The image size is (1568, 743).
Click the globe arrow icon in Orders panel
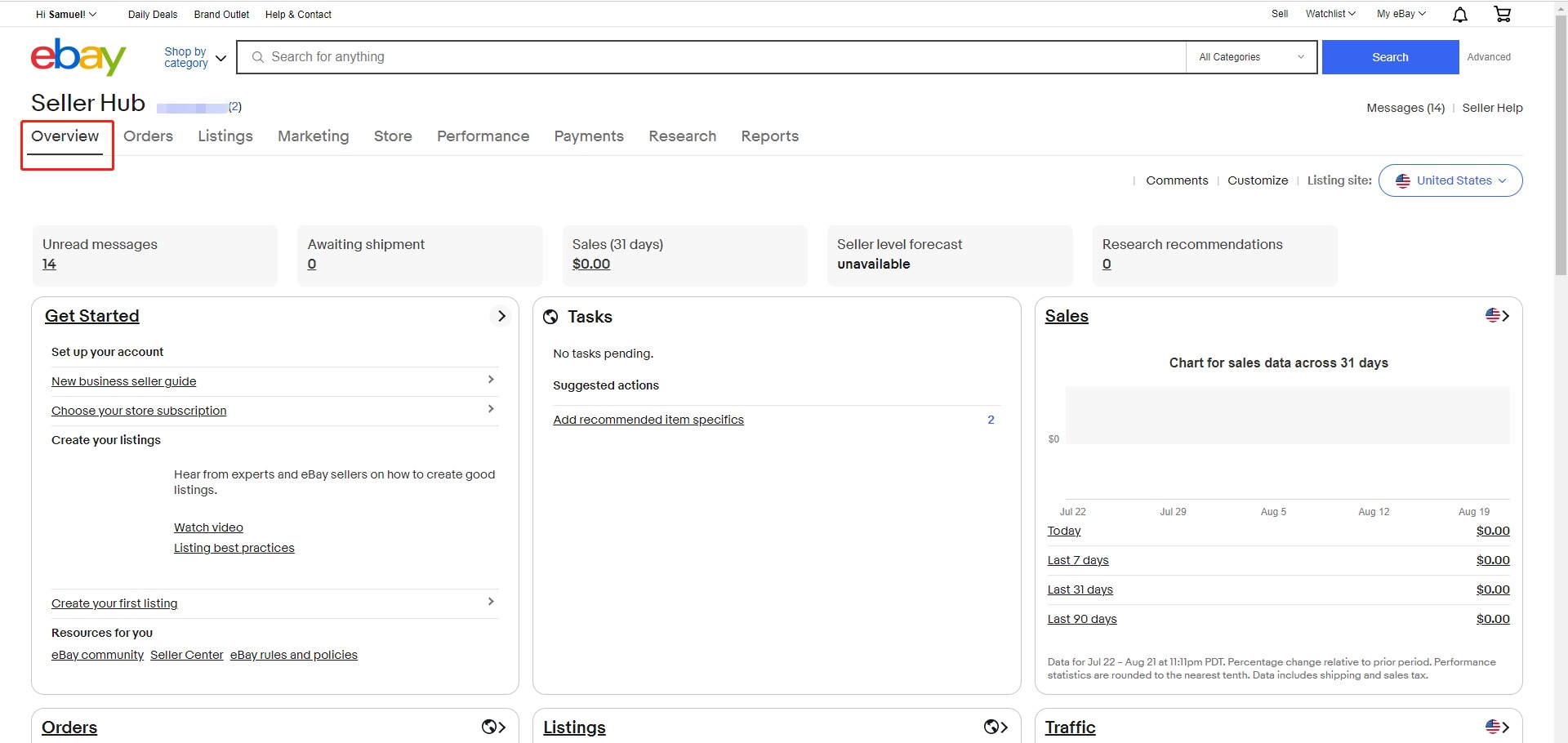click(x=494, y=727)
